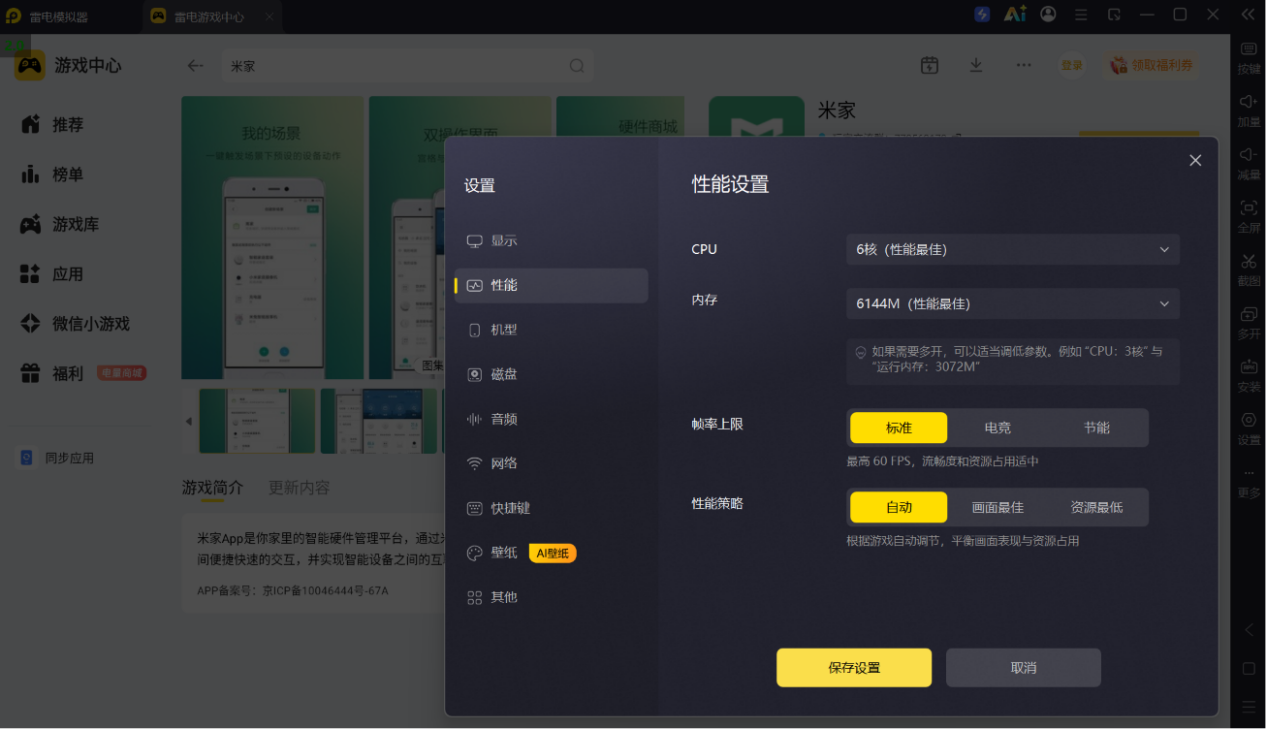Image resolution: width=1266 pixels, height=729 pixels.
Task: Open 微信小游戏 in sidebar
Action: (x=75, y=324)
